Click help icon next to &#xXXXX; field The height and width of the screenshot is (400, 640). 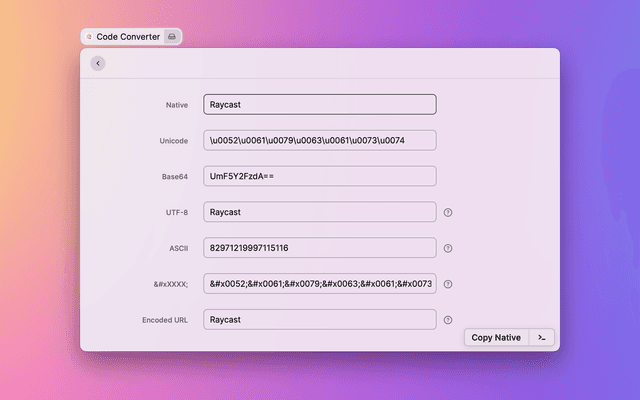[x=448, y=284]
